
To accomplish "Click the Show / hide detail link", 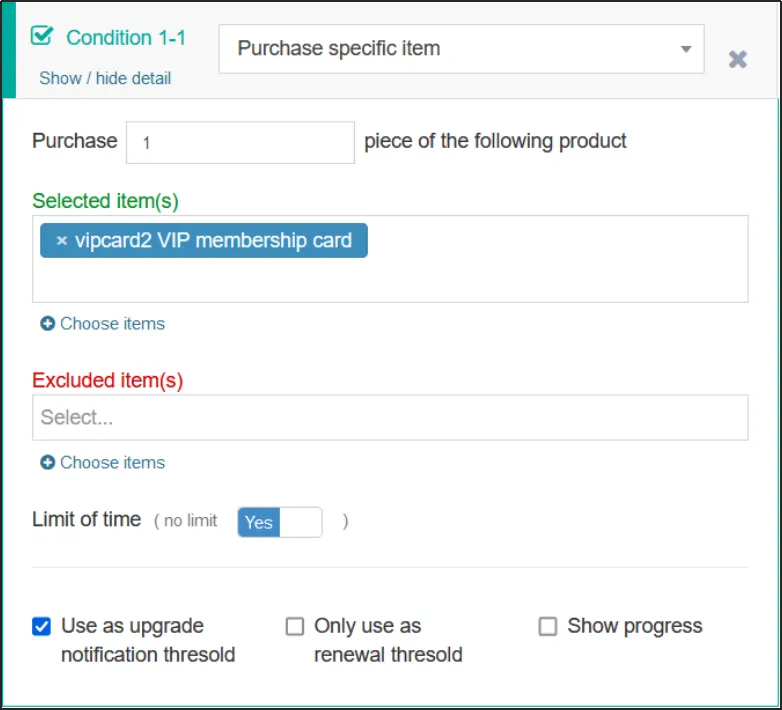I will tap(105, 78).
